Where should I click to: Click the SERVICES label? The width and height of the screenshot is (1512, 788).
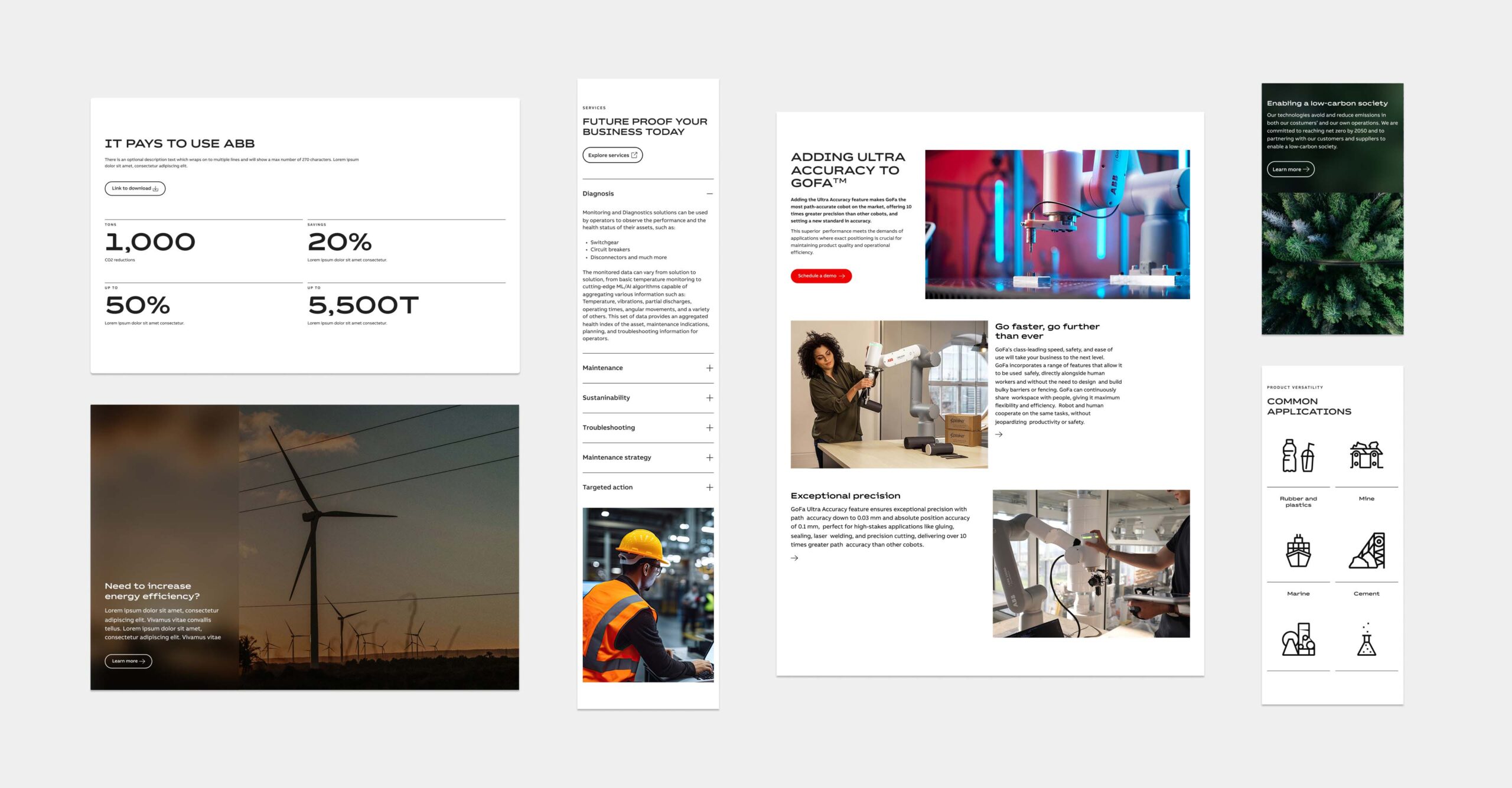click(594, 108)
